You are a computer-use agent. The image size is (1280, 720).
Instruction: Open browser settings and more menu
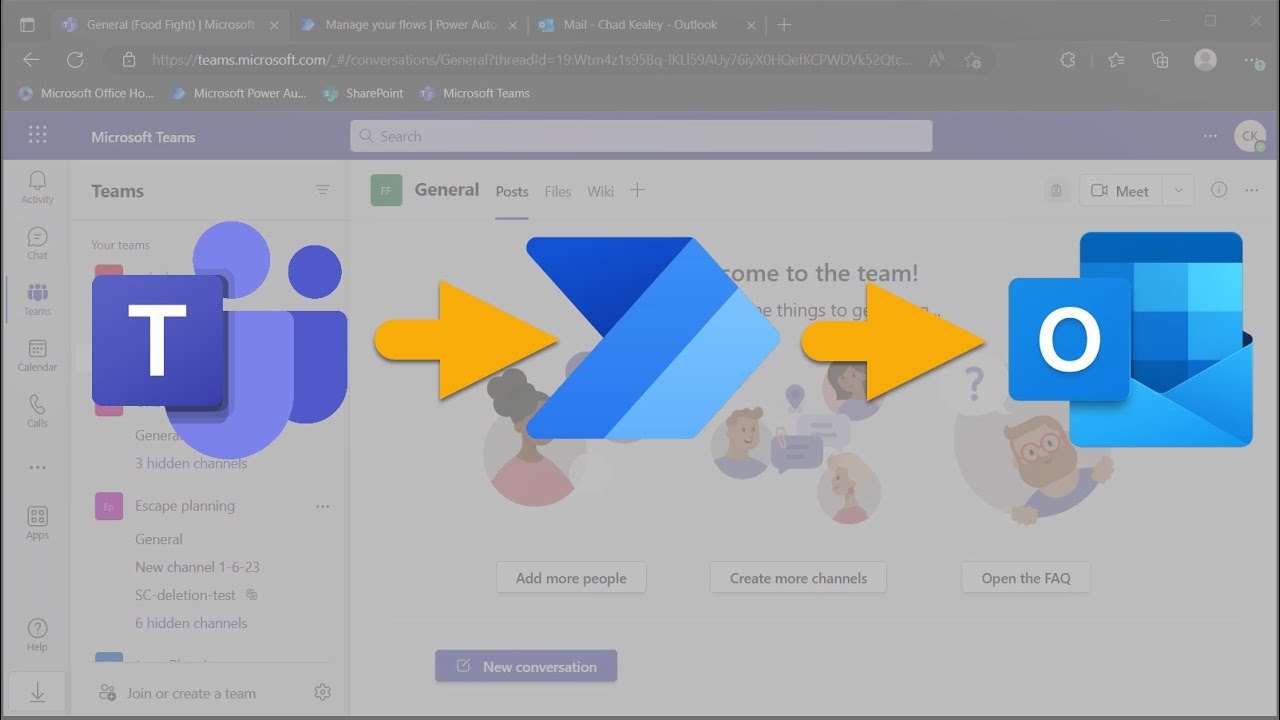tap(1254, 60)
